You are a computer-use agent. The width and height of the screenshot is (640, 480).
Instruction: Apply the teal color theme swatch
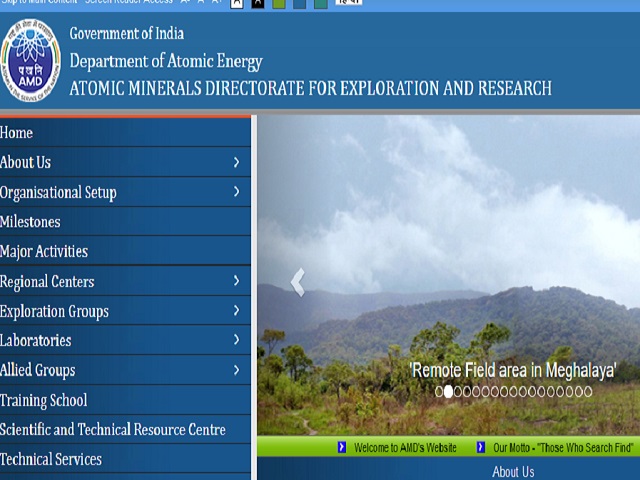pos(321,4)
